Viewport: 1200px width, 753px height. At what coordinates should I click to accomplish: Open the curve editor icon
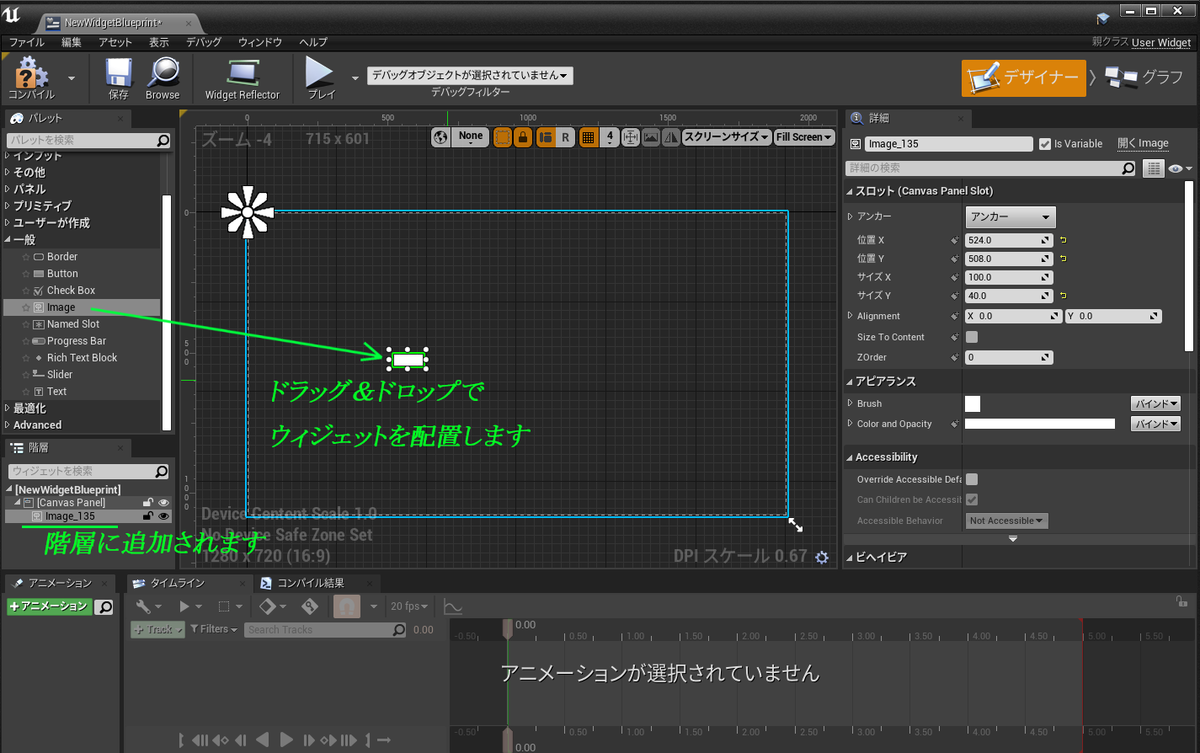tap(453, 606)
